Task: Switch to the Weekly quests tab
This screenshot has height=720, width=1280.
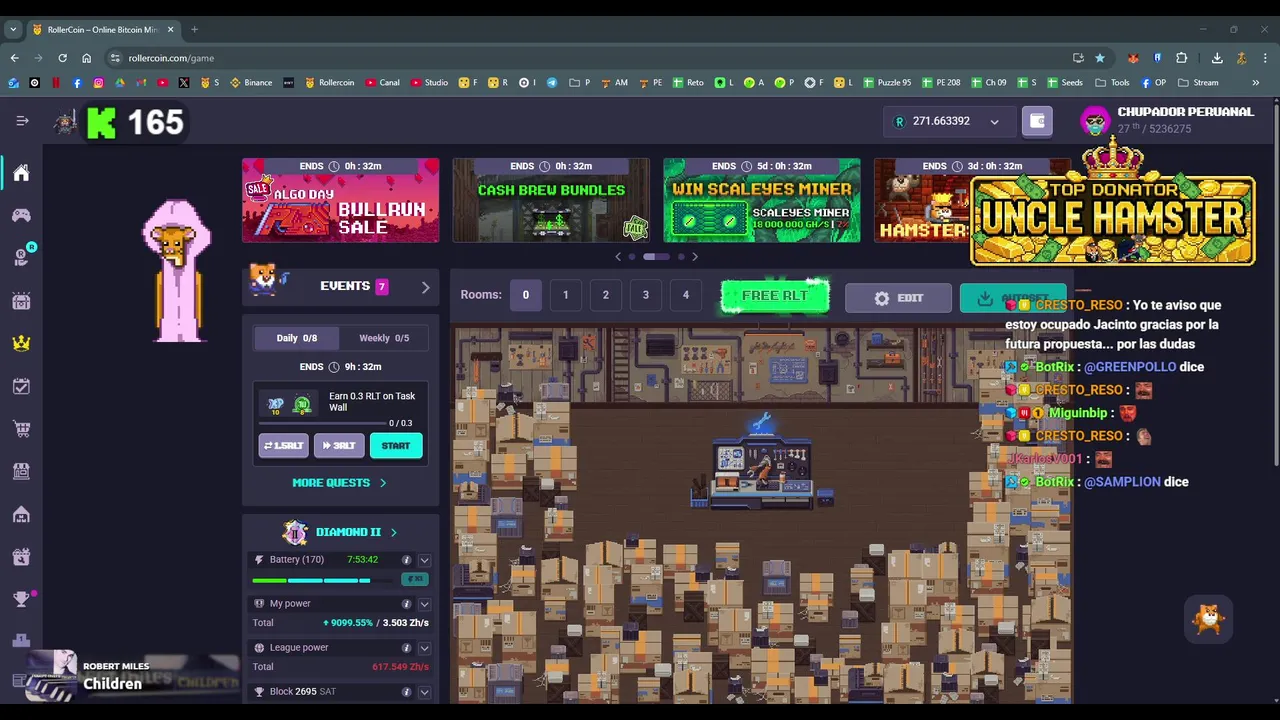Action: point(384,338)
